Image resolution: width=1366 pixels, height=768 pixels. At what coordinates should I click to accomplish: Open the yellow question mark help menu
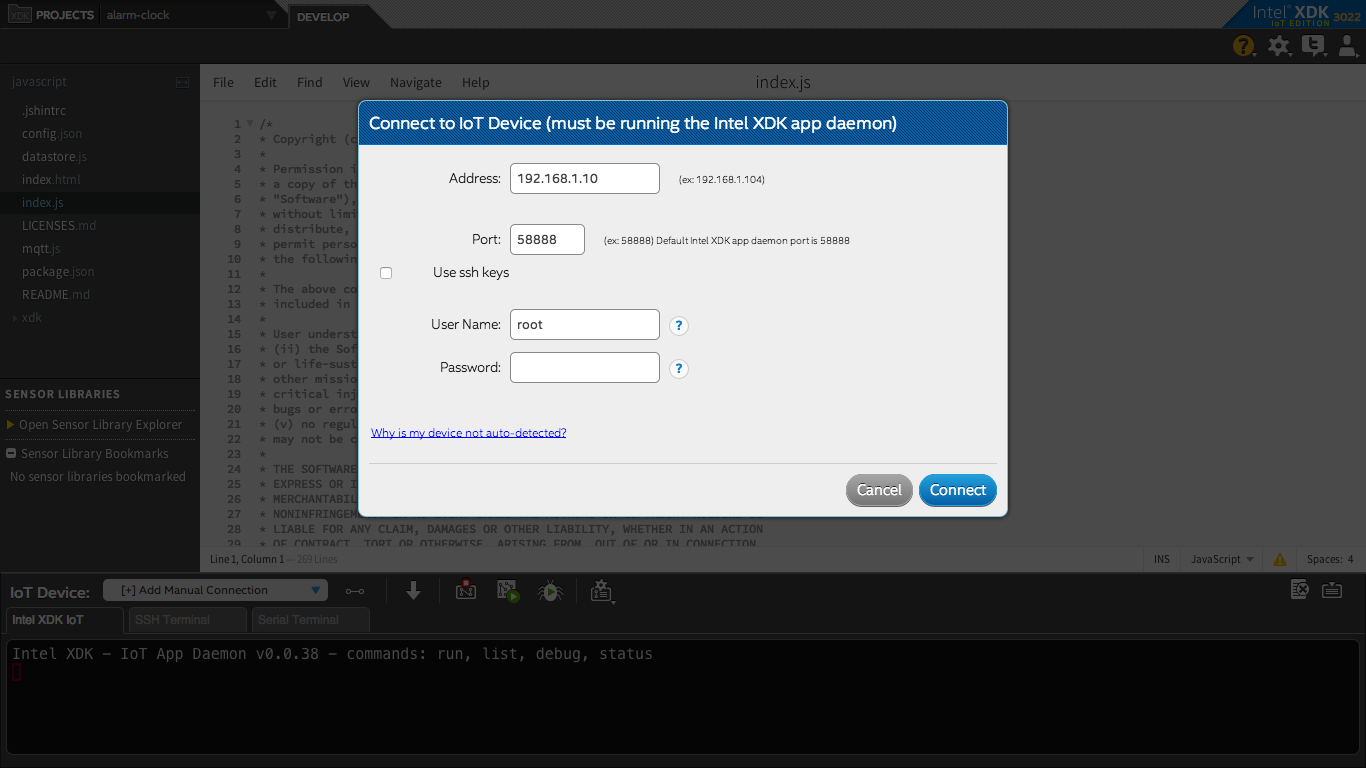coord(1243,45)
